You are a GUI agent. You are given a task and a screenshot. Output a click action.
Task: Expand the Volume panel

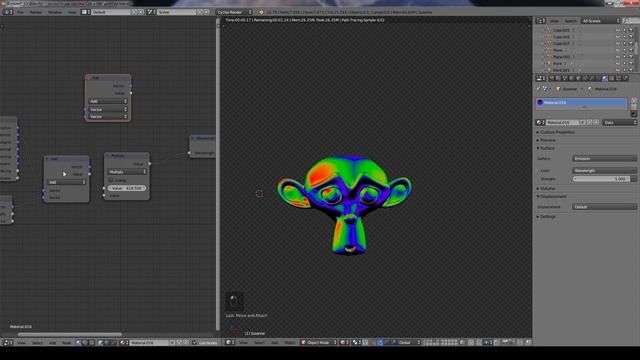[546, 189]
